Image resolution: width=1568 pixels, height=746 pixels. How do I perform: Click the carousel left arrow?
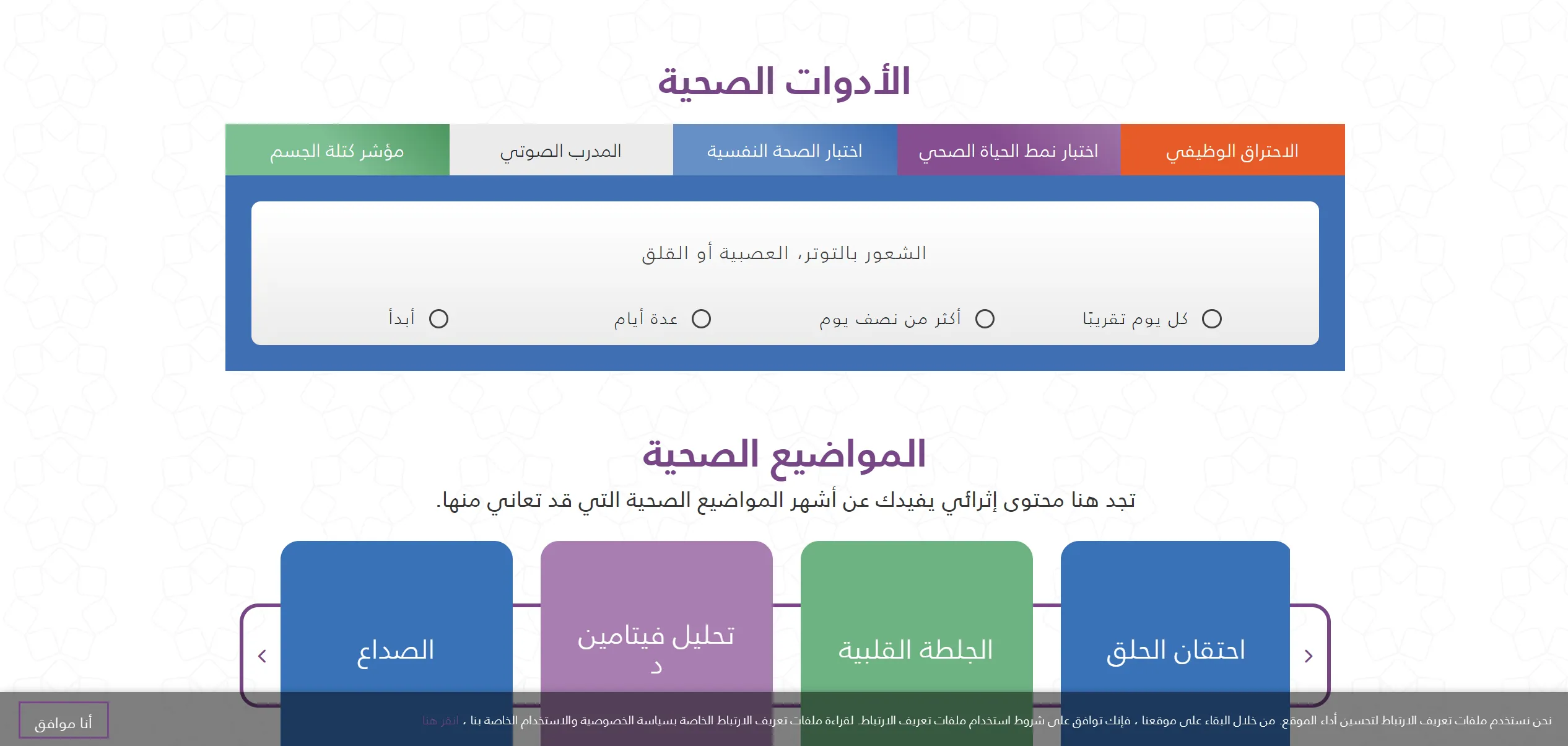pyautogui.click(x=262, y=656)
